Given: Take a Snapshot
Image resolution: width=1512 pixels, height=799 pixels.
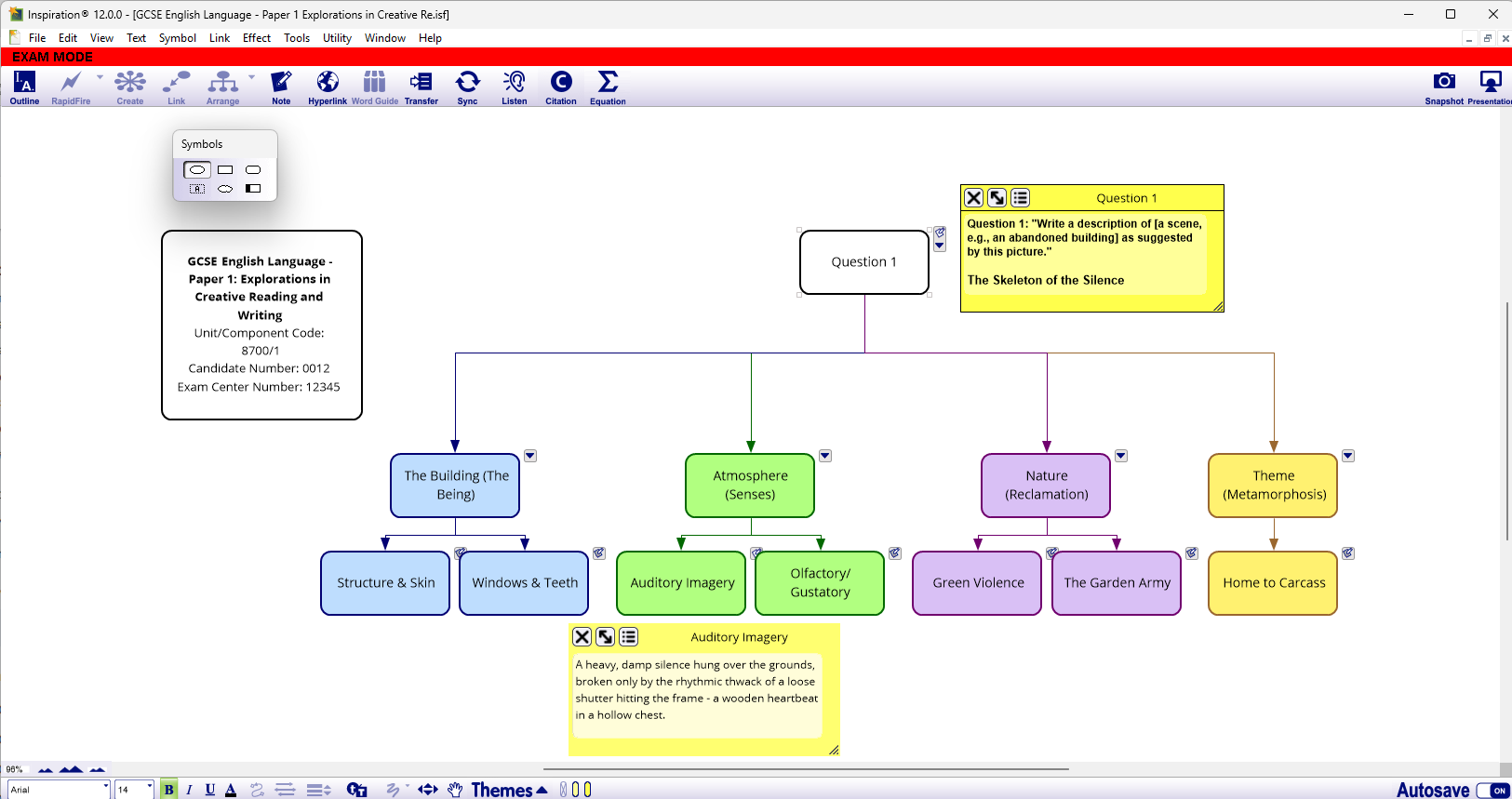Looking at the screenshot, I should 1444,87.
